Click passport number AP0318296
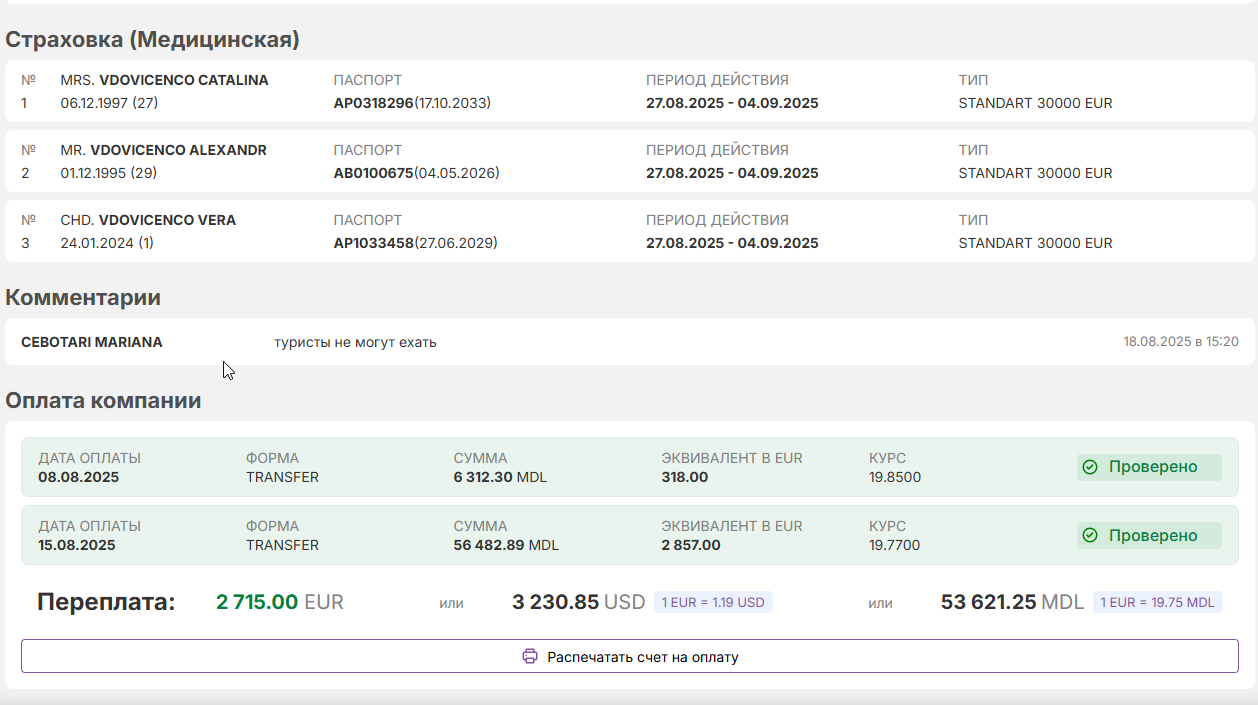1258x705 pixels. pos(373,103)
